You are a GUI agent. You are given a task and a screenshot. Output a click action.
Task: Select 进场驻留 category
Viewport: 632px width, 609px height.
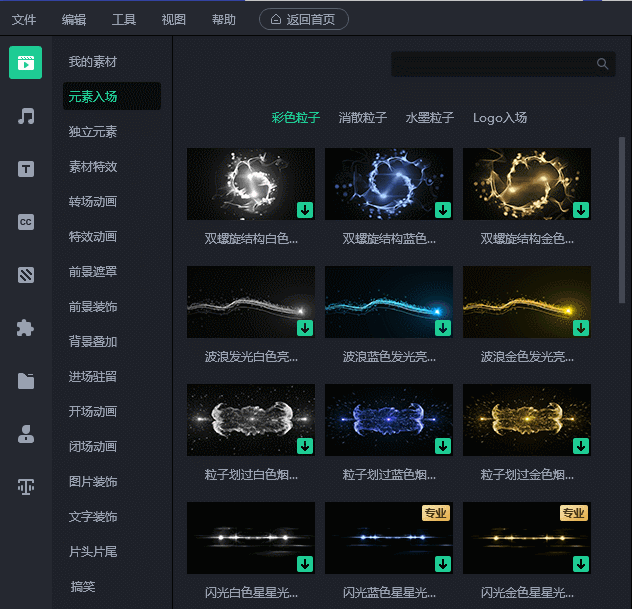(x=93, y=377)
